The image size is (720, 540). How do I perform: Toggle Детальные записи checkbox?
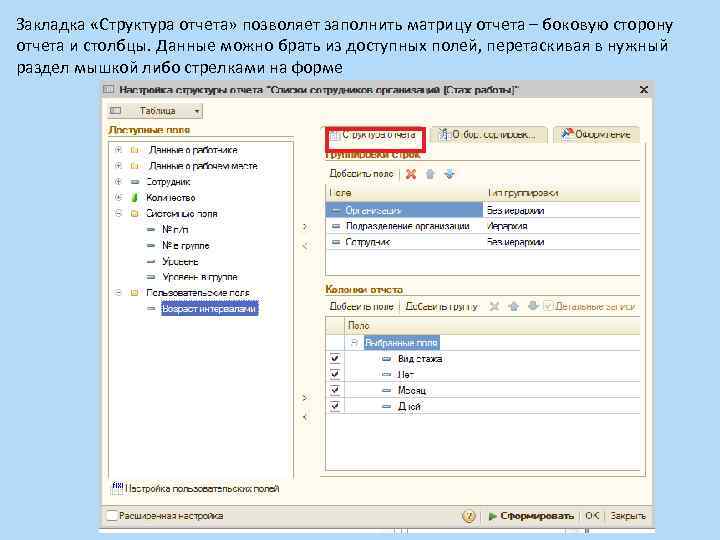coord(548,306)
